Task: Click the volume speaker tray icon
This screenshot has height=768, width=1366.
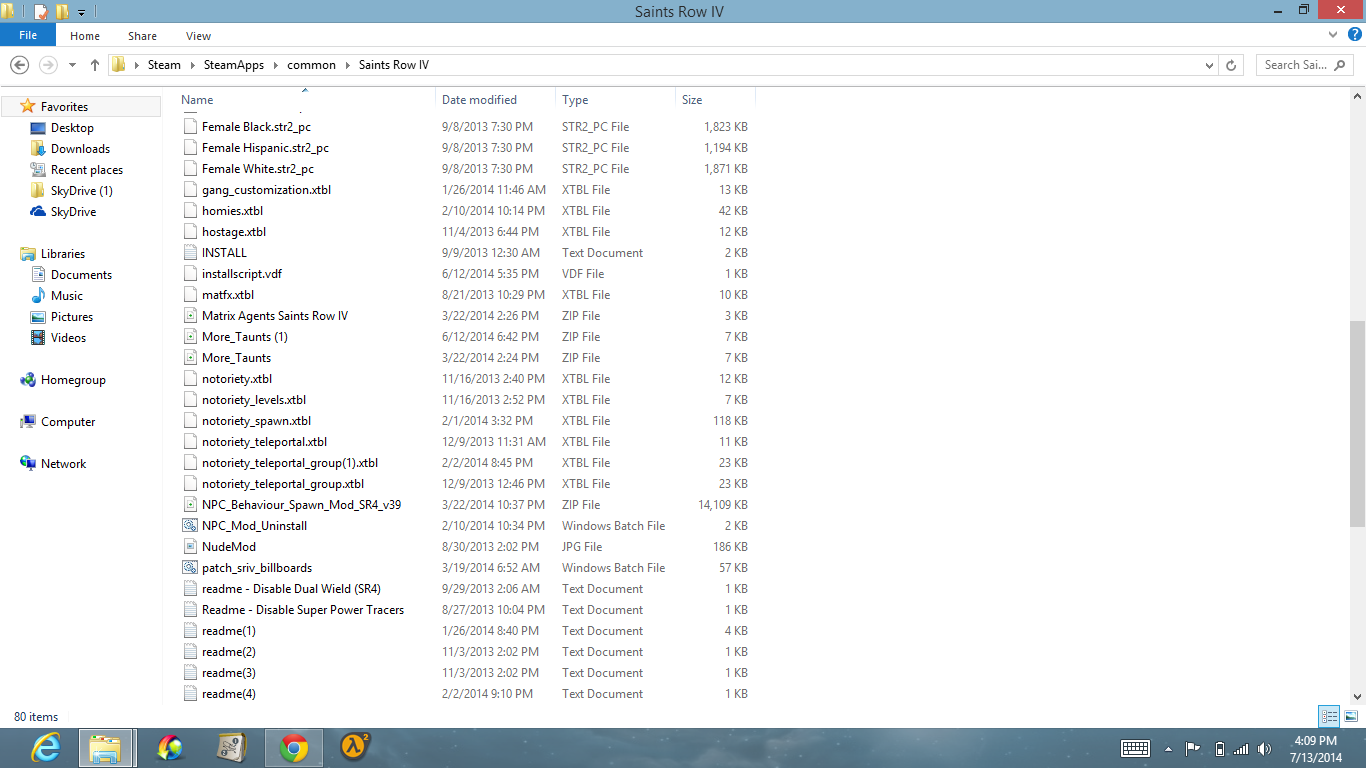Action: 1265,748
